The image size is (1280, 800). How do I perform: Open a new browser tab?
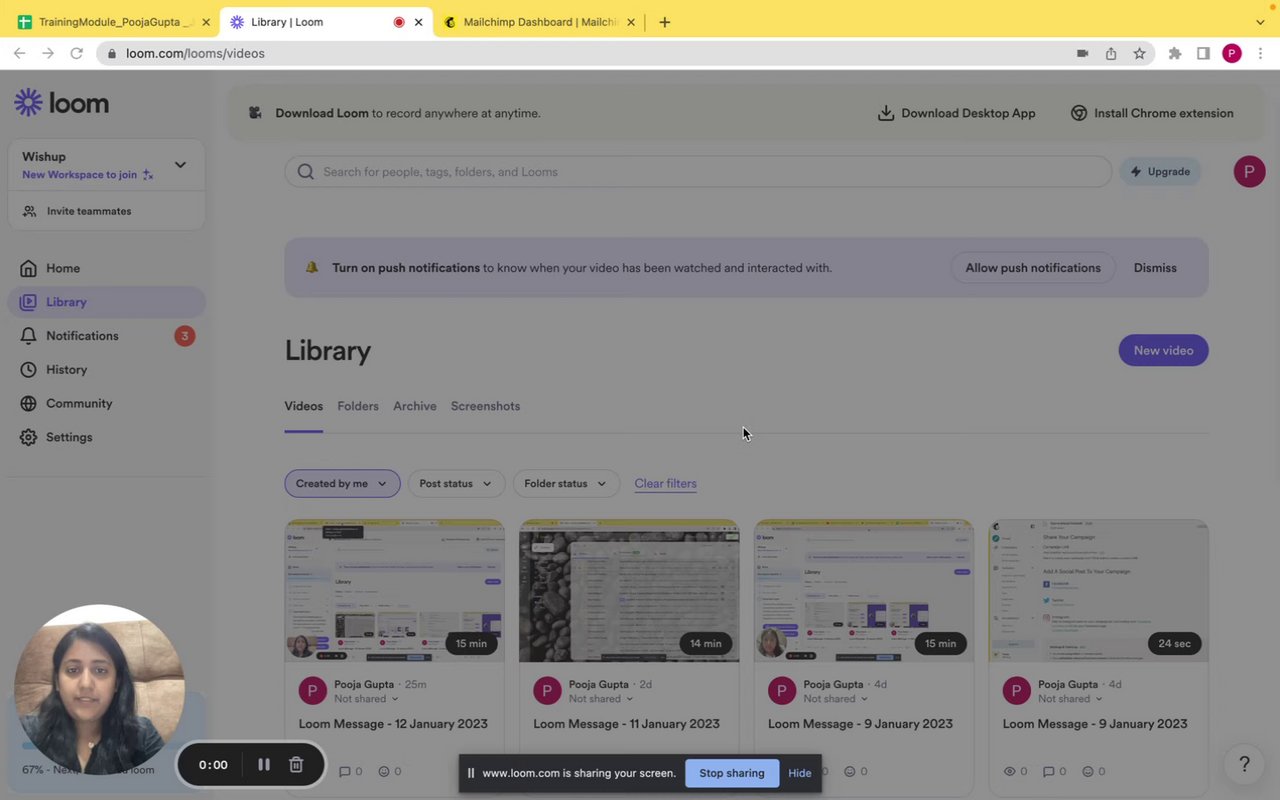click(664, 22)
